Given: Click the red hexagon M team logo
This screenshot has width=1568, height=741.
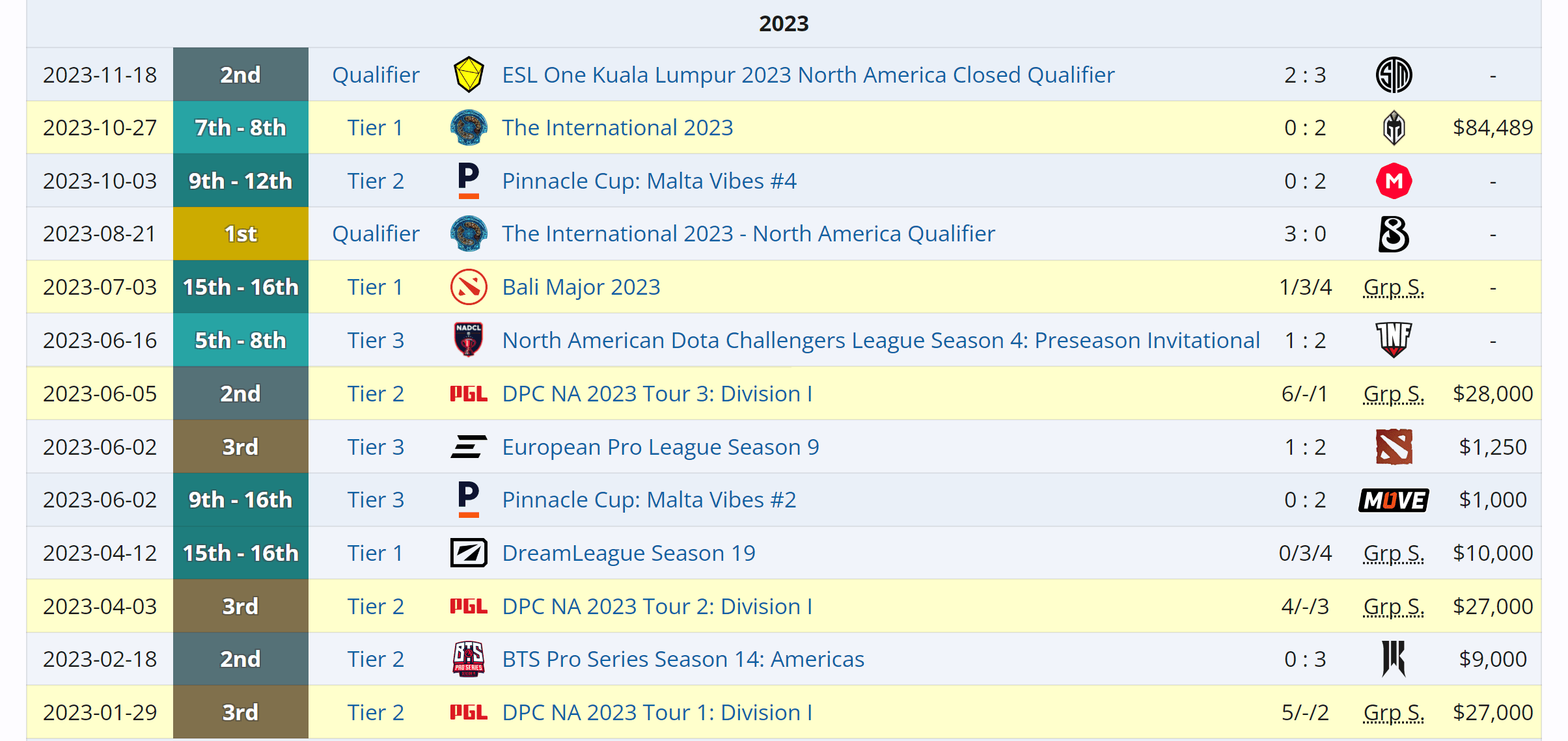Looking at the screenshot, I should [1394, 181].
